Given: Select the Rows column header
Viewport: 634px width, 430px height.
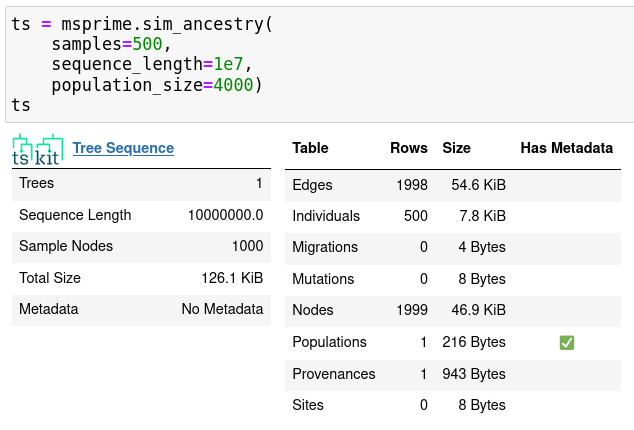Looking at the screenshot, I should point(408,148).
